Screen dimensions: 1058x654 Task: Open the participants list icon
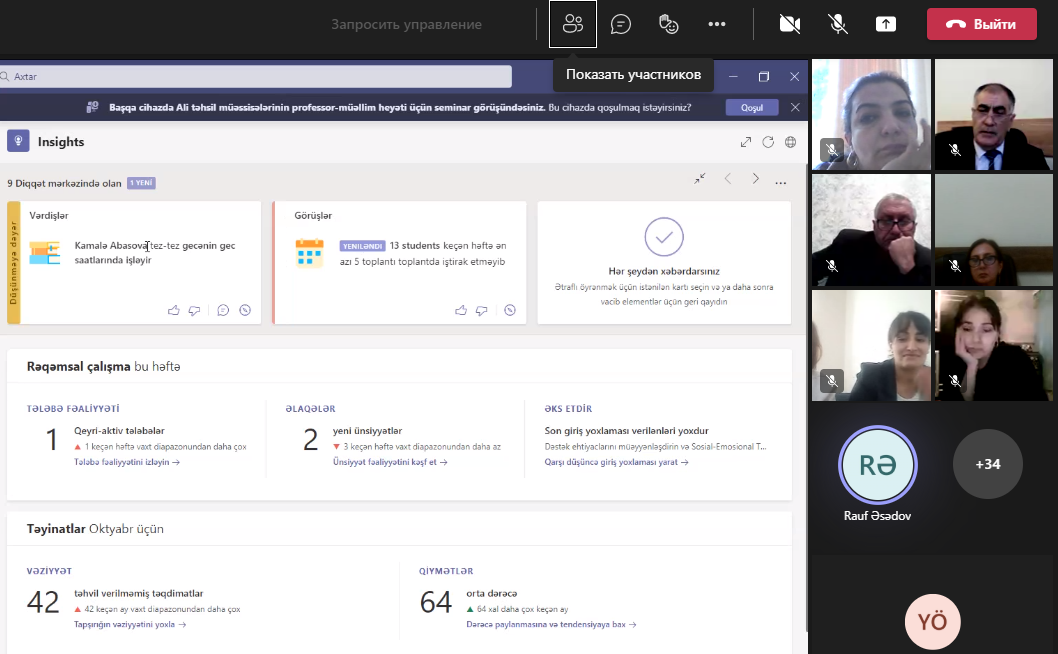point(573,24)
